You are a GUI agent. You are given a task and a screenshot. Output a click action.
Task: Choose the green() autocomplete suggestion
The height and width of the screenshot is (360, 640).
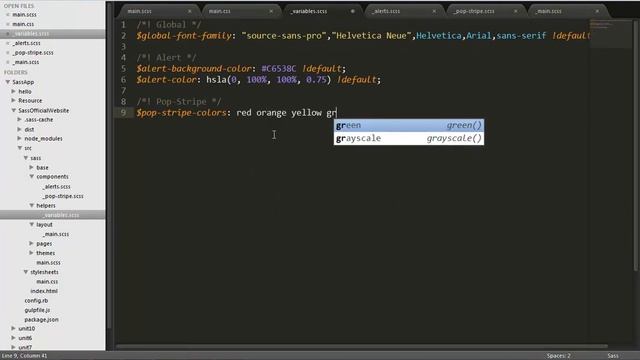coord(409,125)
